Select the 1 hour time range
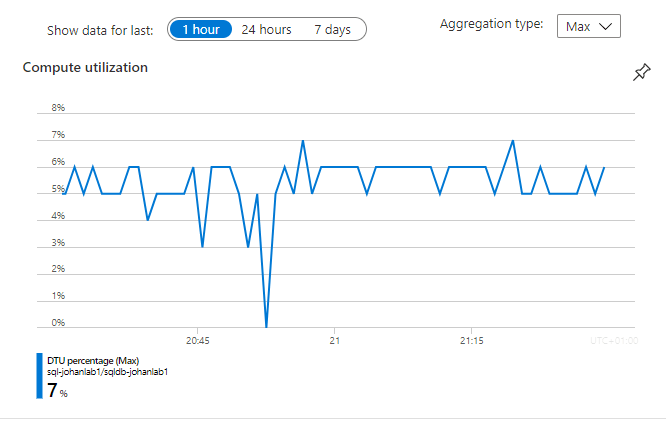 (201, 29)
